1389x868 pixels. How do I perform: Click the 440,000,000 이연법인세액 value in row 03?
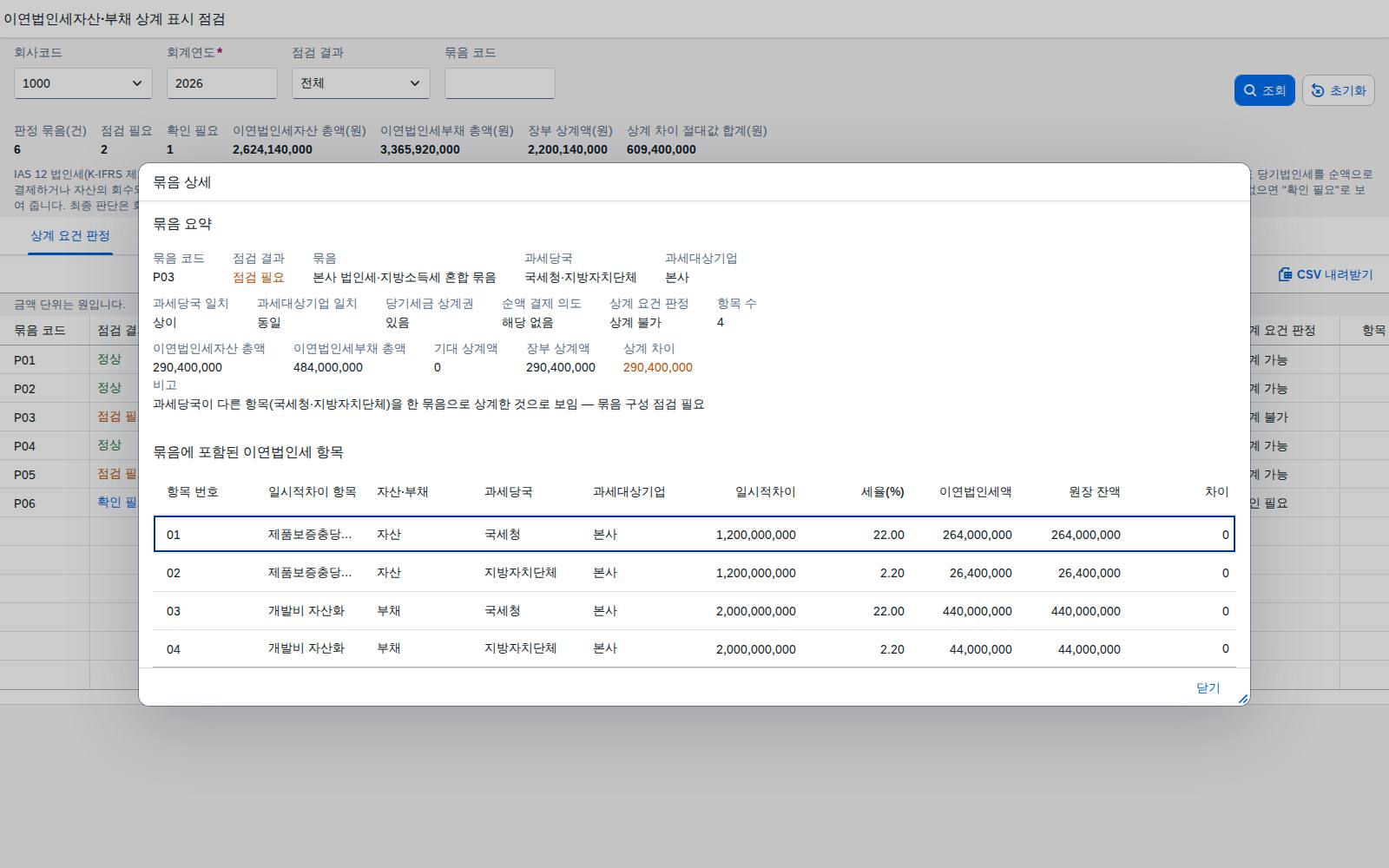tap(978, 611)
